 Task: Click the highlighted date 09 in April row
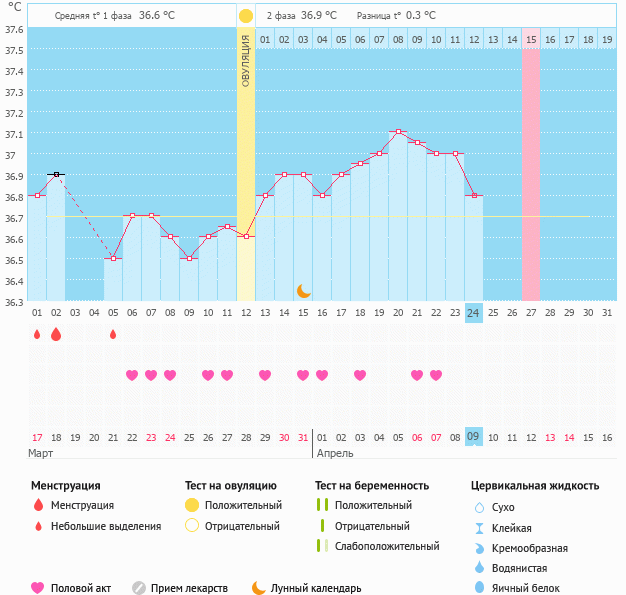coord(474,437)
